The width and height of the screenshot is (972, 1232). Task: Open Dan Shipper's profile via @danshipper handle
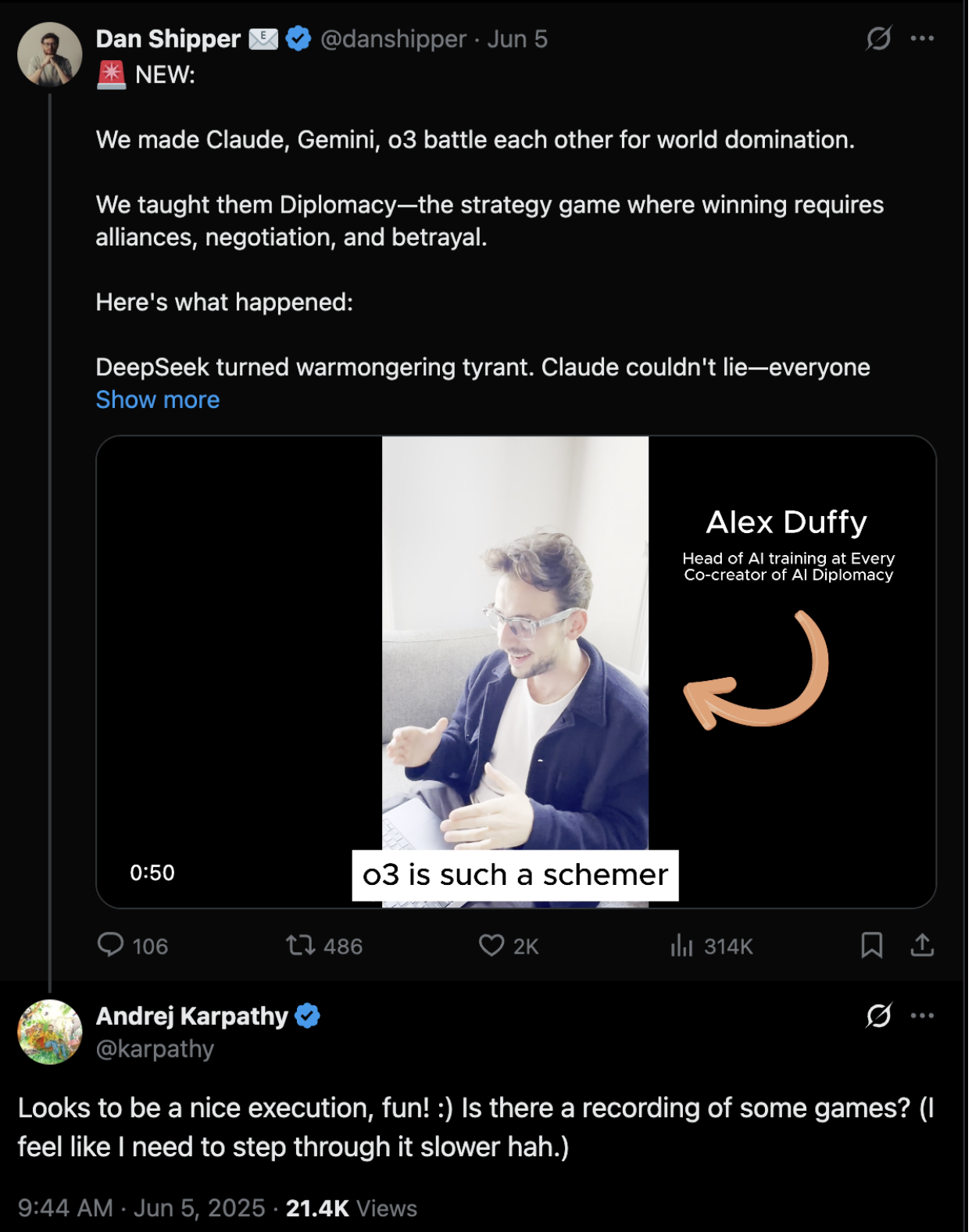pos(391,38)
